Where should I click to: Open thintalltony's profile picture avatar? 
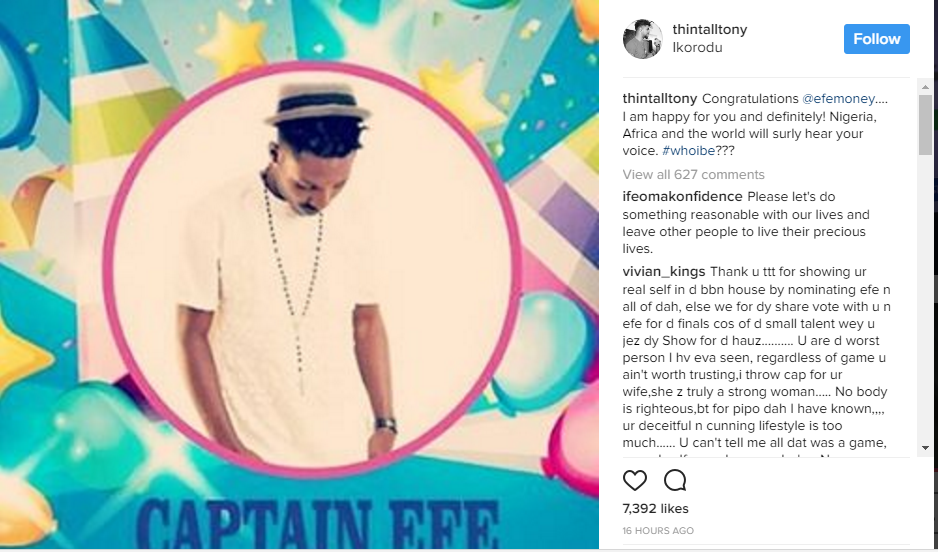[642, 39]
